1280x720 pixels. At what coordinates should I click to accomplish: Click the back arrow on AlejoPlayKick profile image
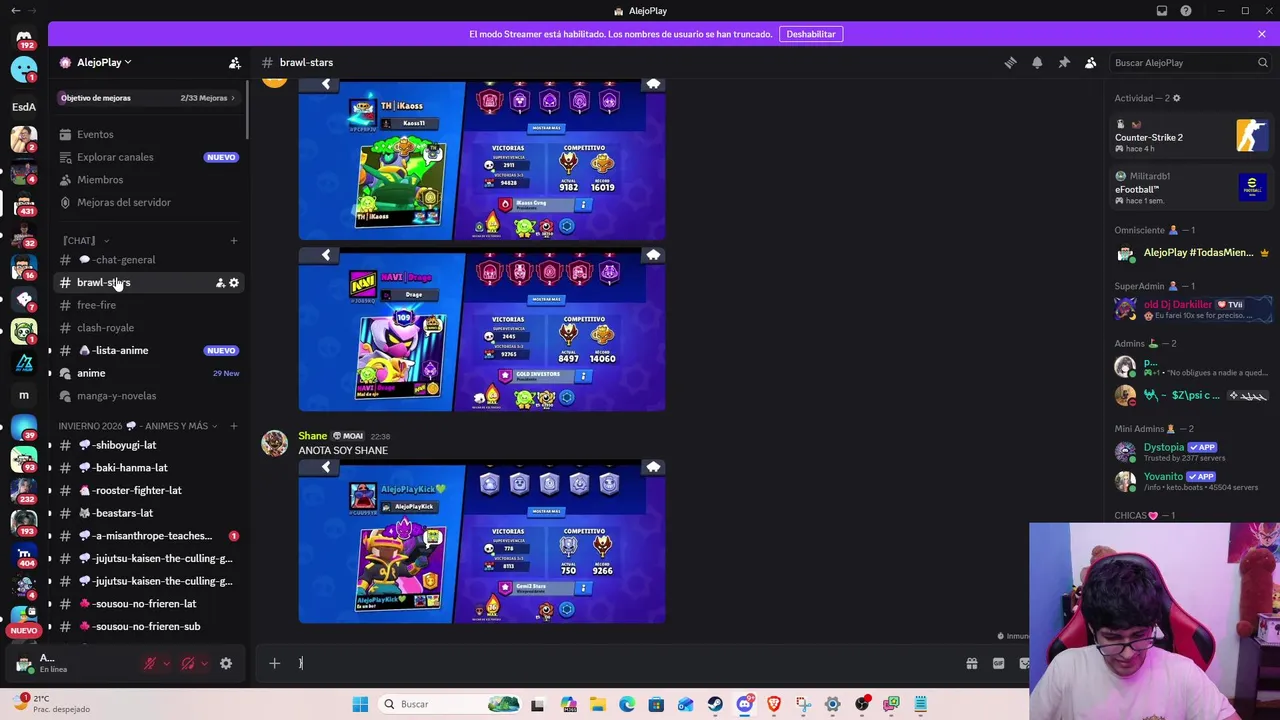(x=326, y=467)
